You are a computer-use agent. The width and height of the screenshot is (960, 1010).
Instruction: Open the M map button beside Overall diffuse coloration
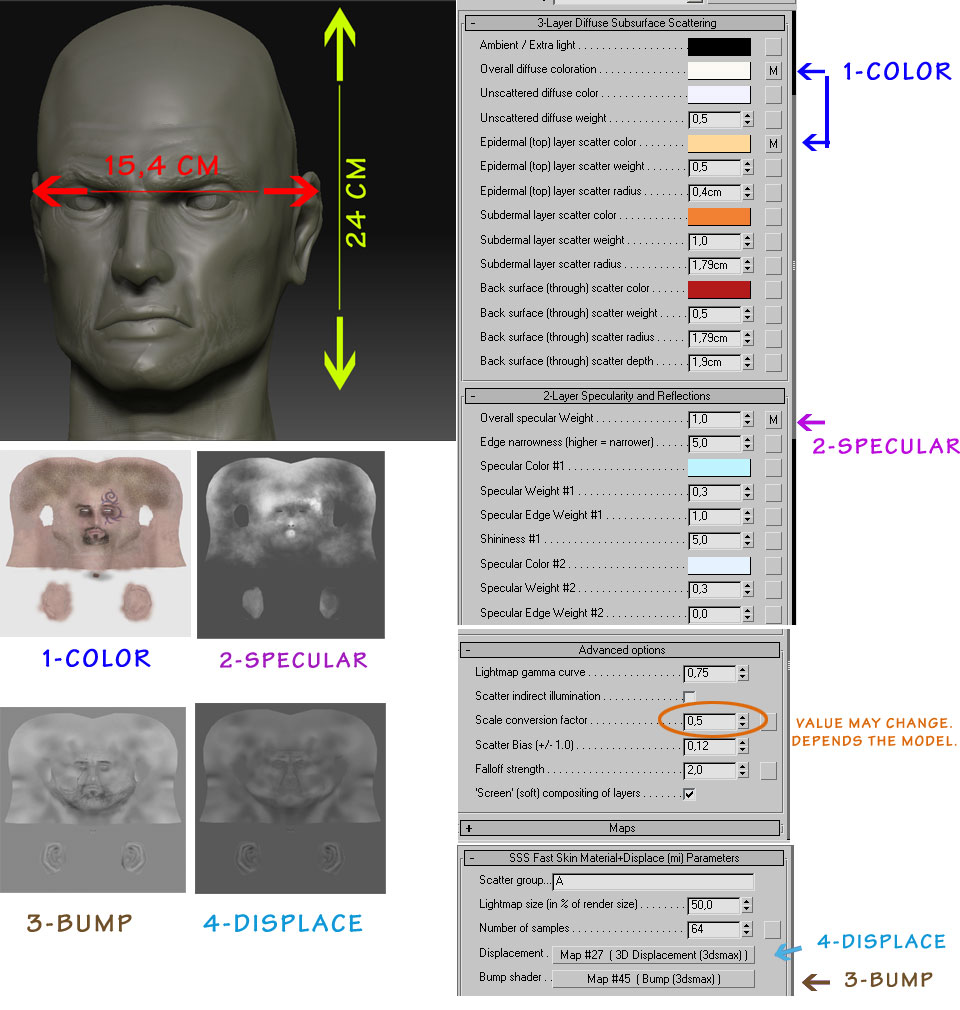[x=773, y=70]
